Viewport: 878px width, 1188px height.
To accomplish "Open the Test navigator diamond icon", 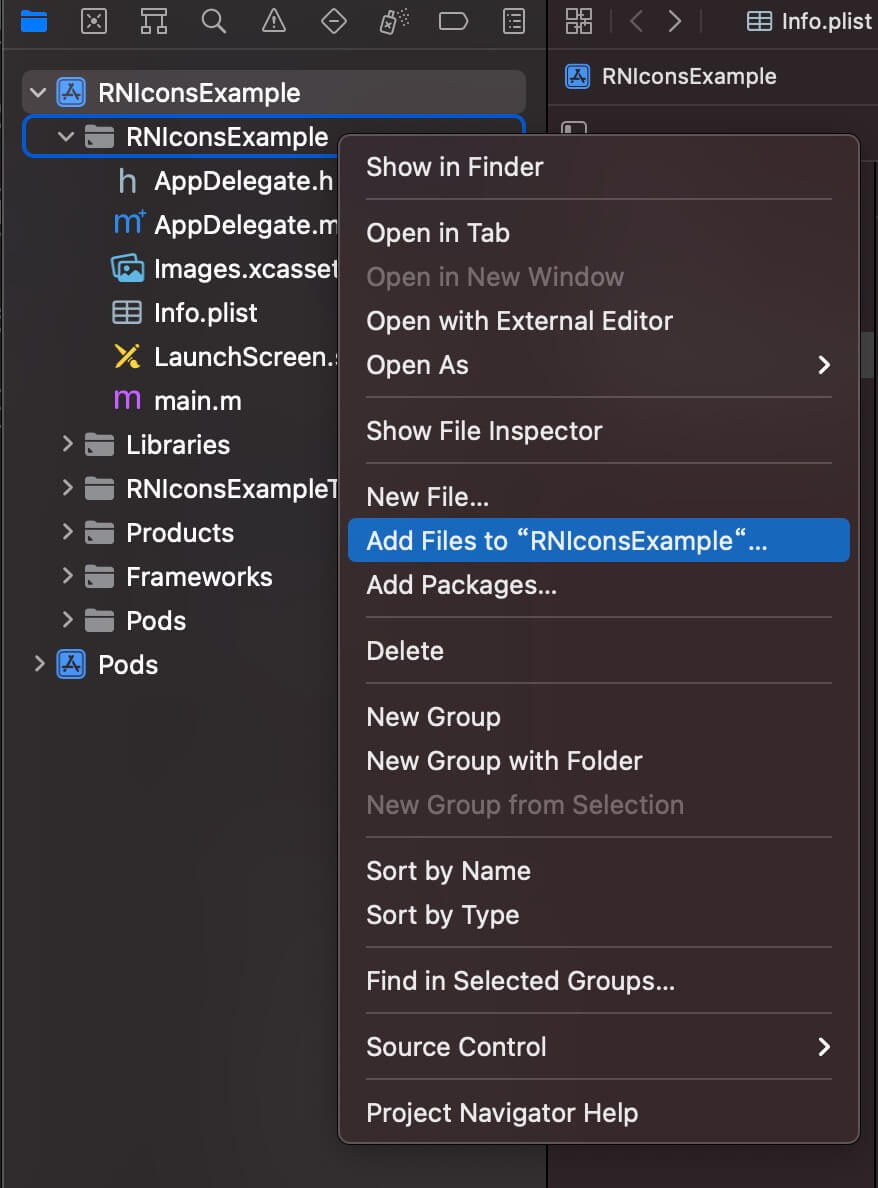I will pyautogui.click(x=334, y=21).
